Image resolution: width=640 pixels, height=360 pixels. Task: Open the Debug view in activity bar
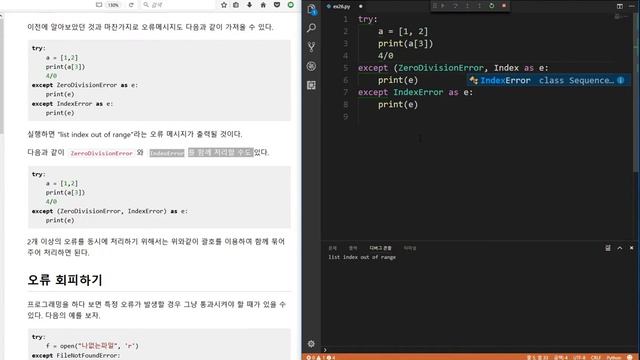coord(311,66)
